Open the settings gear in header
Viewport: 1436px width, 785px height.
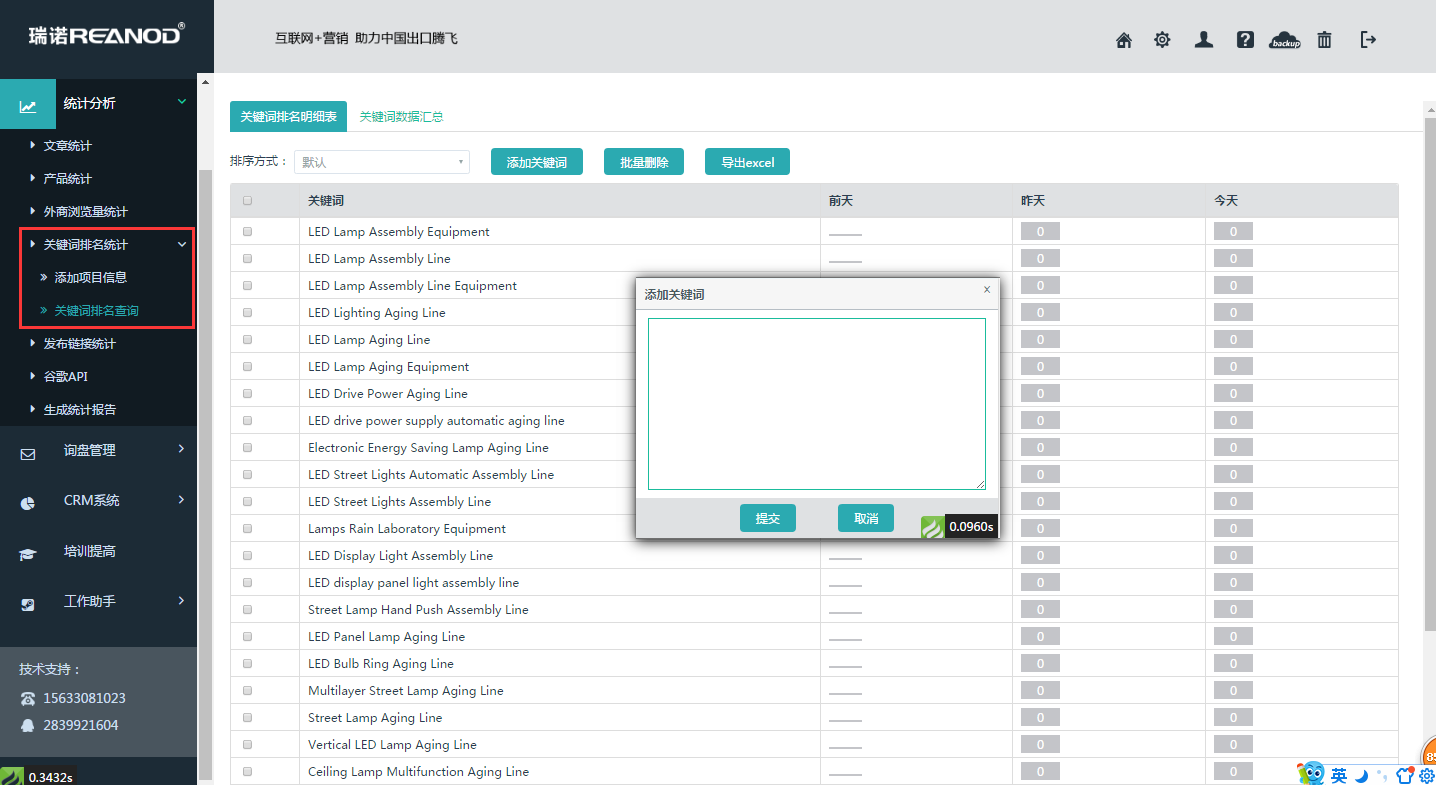click(x=1162, y=40)
